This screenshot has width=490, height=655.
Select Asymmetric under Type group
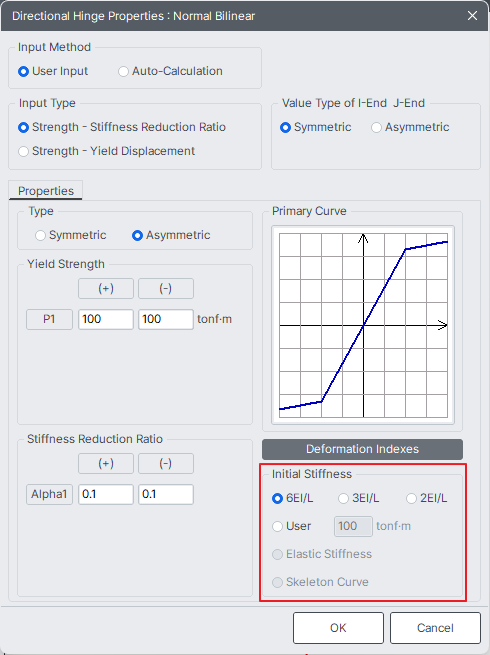coord(171,235)
